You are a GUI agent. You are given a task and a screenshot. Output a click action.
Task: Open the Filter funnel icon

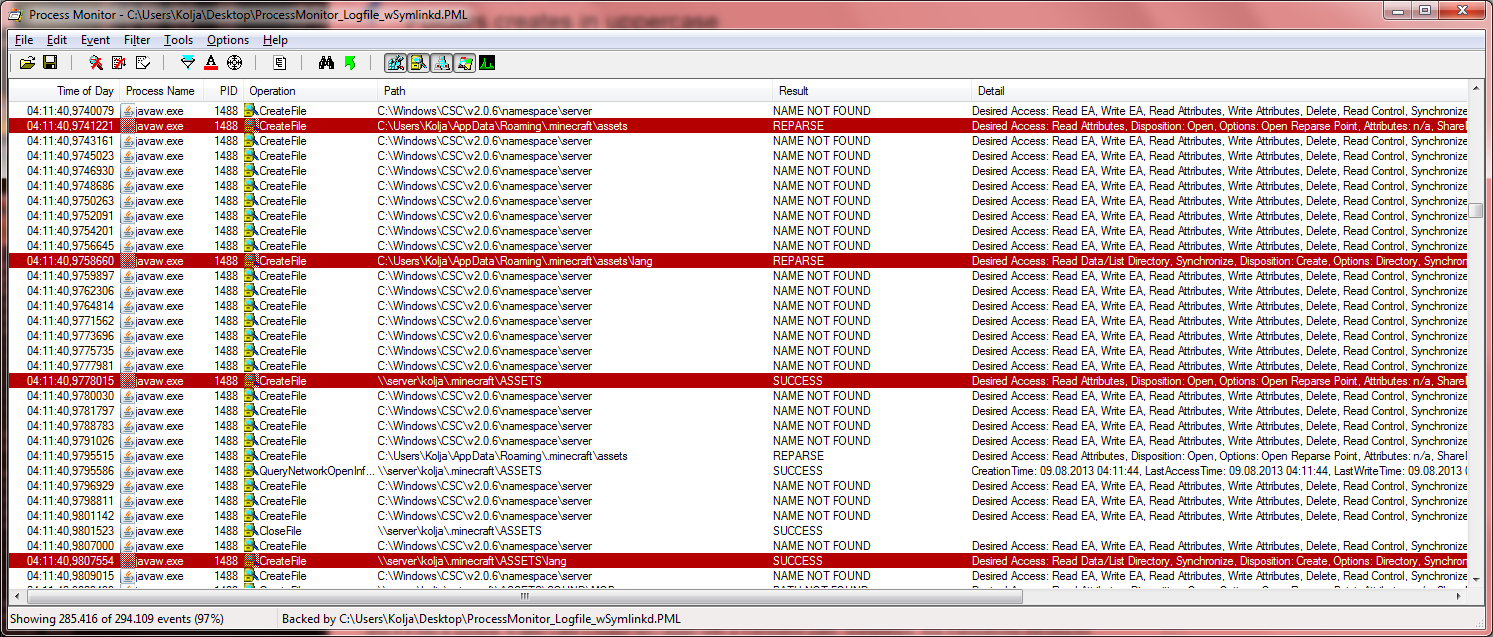pyautogui.click(x=187, y=63)
